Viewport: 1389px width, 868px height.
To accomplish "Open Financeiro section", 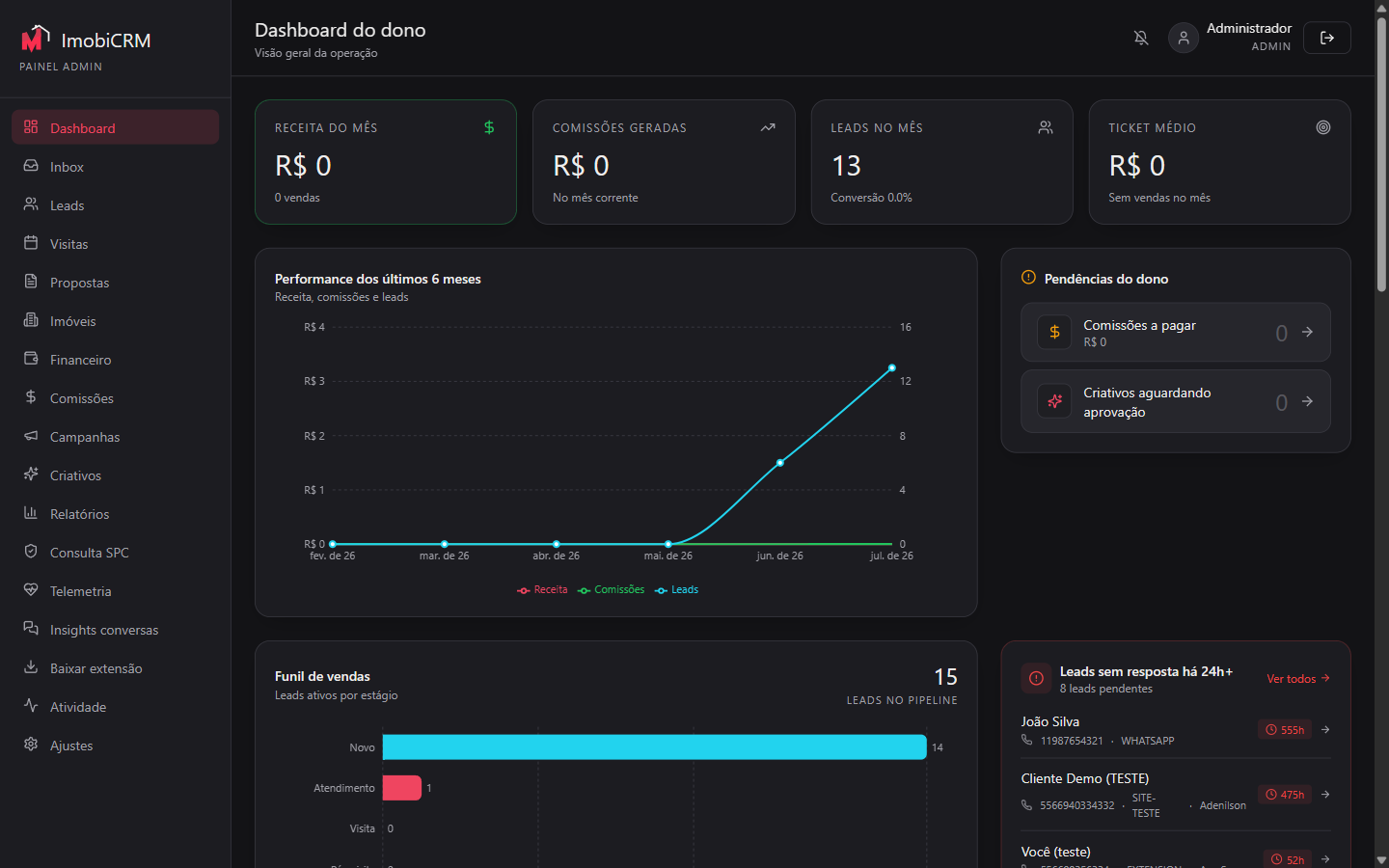I will point(115,359).
